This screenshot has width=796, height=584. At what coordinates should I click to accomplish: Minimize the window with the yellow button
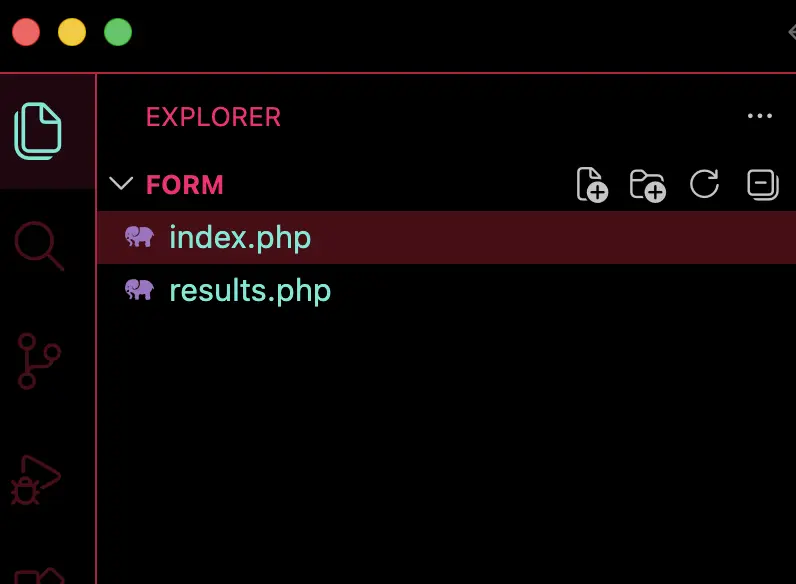(72, 32)
